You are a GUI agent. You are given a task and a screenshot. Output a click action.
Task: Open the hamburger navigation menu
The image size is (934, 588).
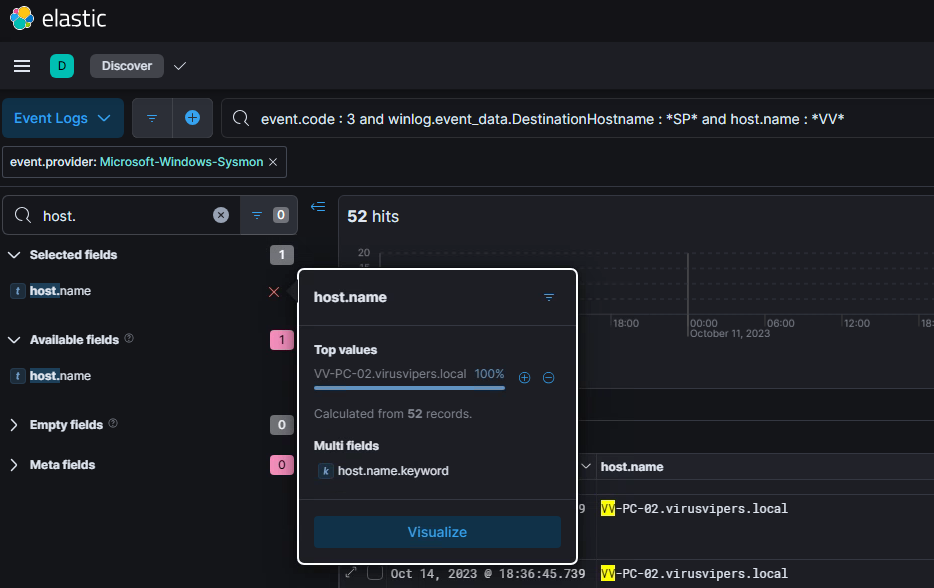(x=22, y=66)
